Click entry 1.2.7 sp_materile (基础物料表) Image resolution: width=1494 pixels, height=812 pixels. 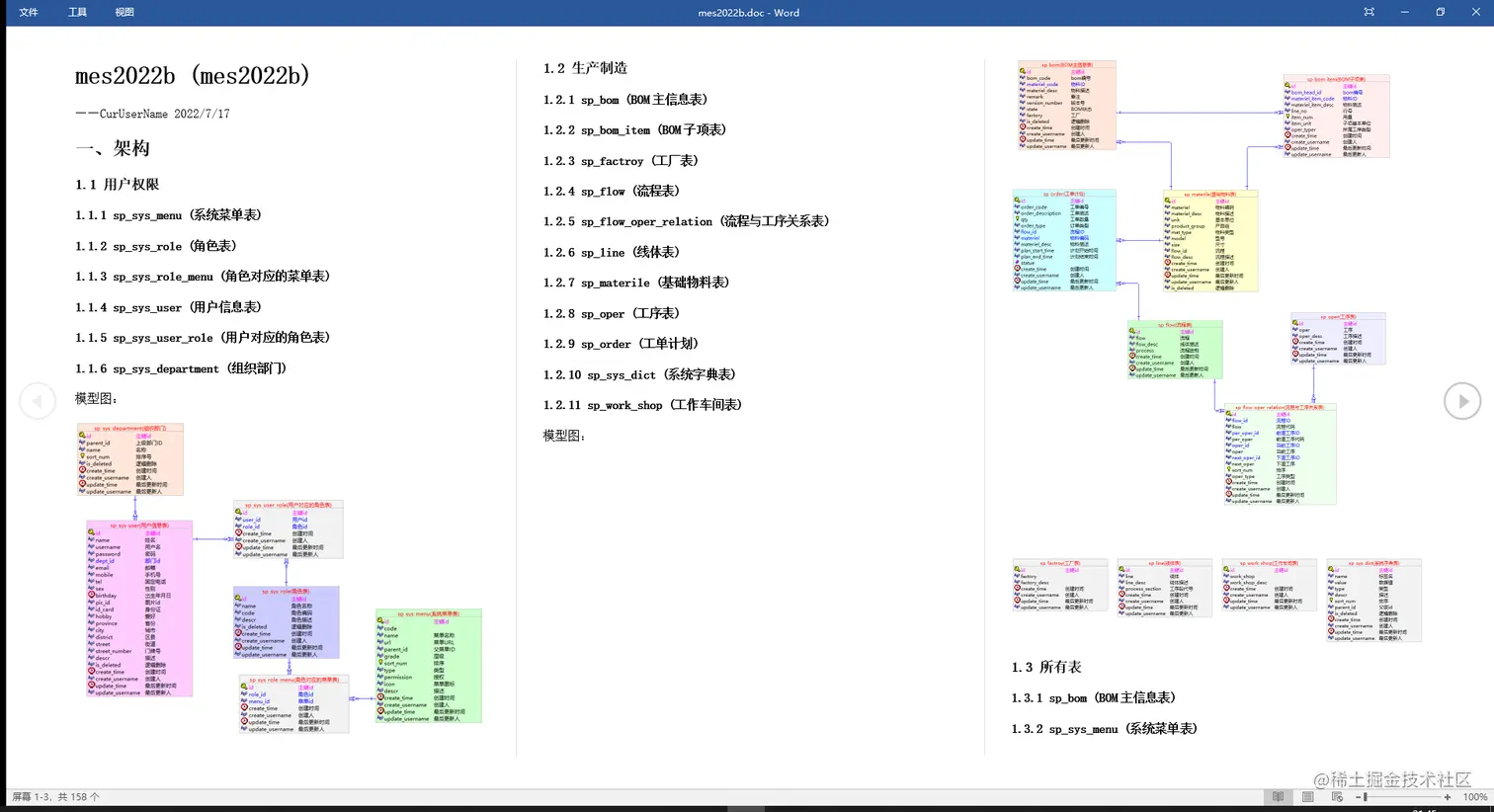click(x=636, y=284)
